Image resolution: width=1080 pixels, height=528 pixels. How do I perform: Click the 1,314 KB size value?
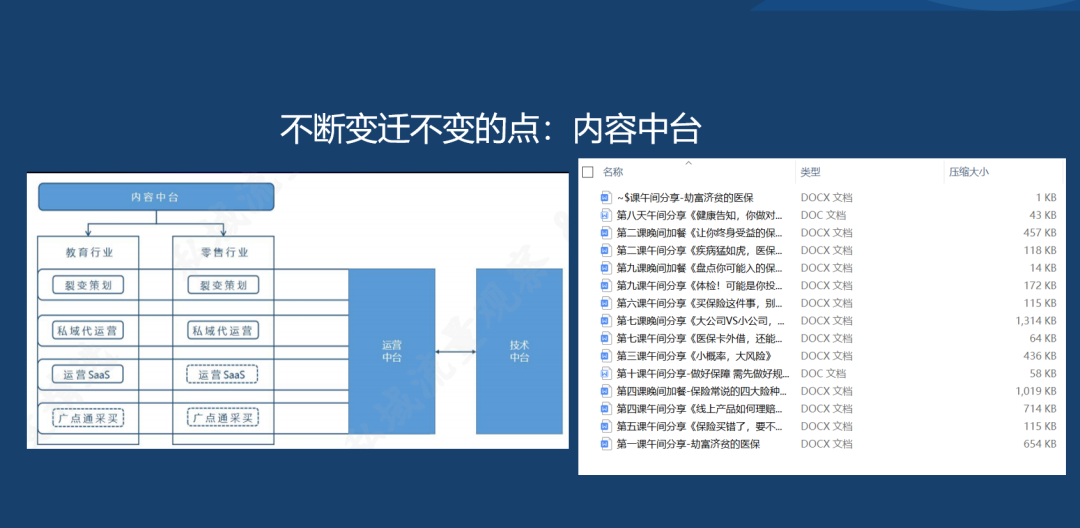(x=1035, y=321)
